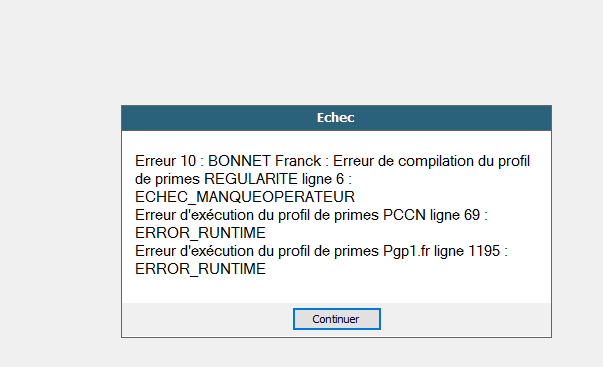Click the Echec title text
This screenshot has width=603, height=367.
point(335,118)
